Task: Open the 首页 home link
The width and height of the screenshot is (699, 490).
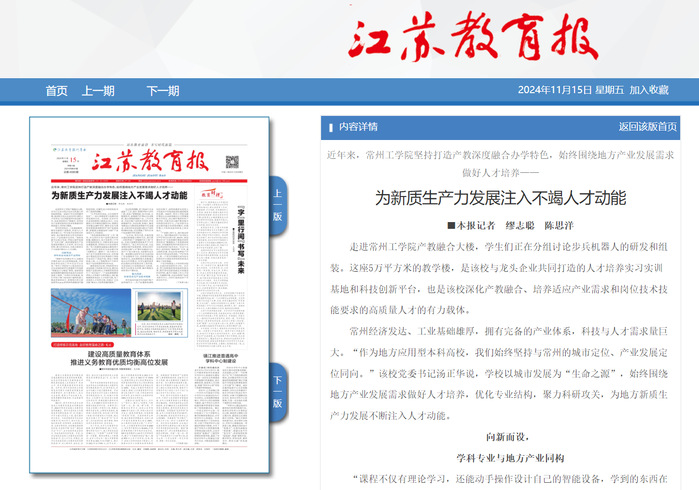Action: 56,91
